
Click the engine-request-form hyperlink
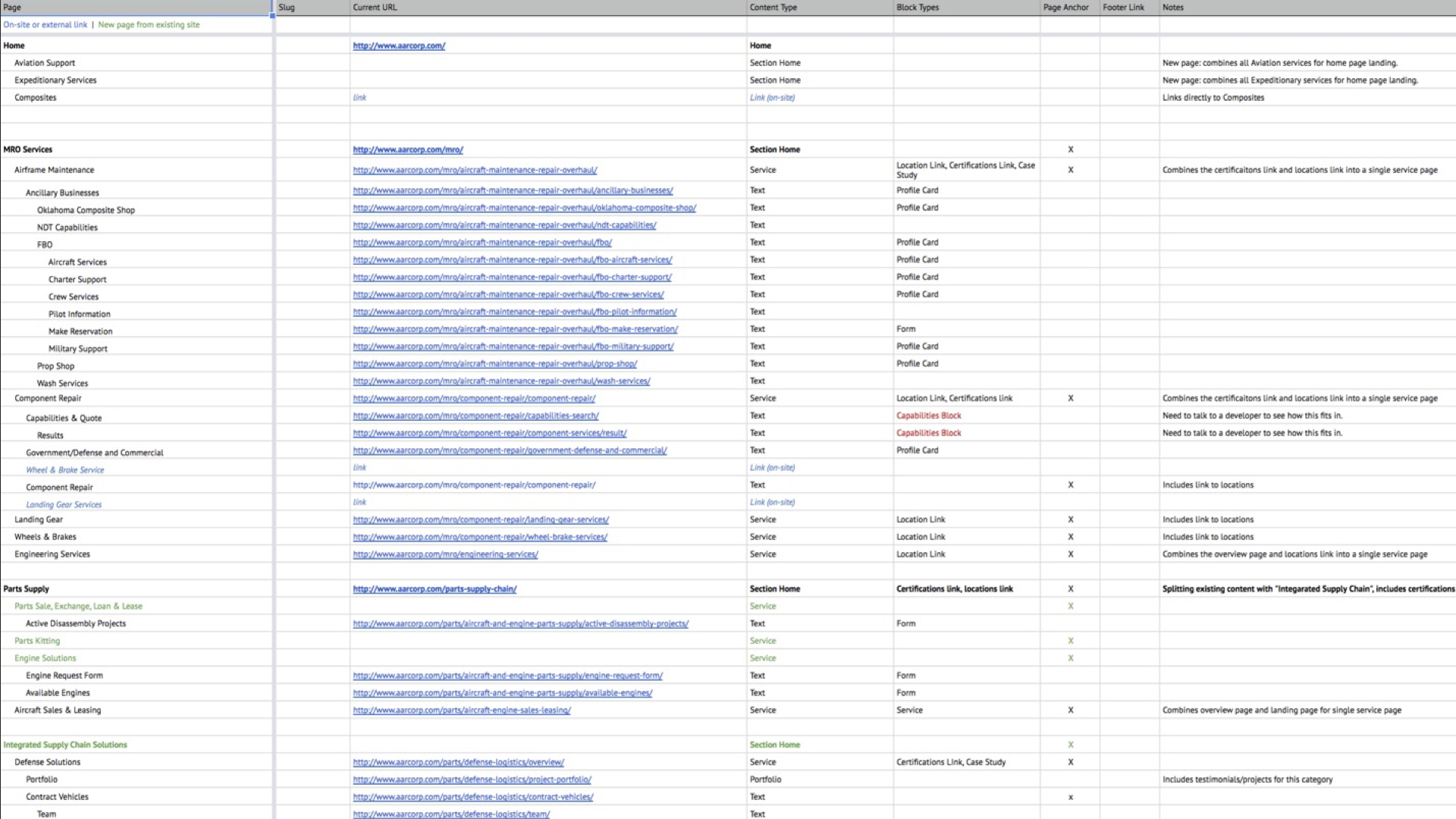[507, 675]
